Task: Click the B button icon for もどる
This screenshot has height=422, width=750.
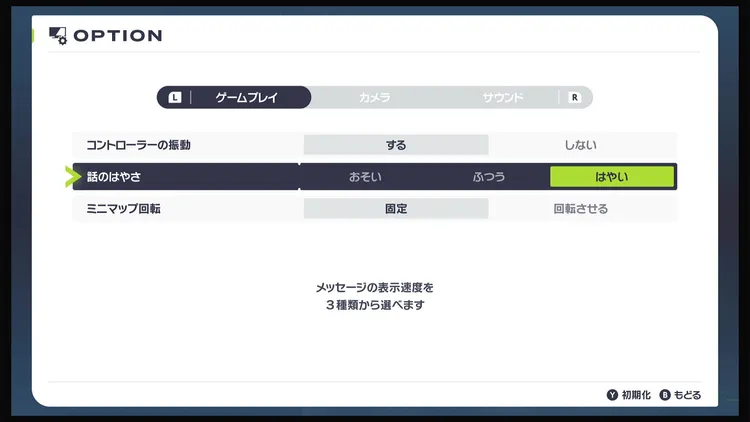Action: pyautogui.click(x=665, y=395)
